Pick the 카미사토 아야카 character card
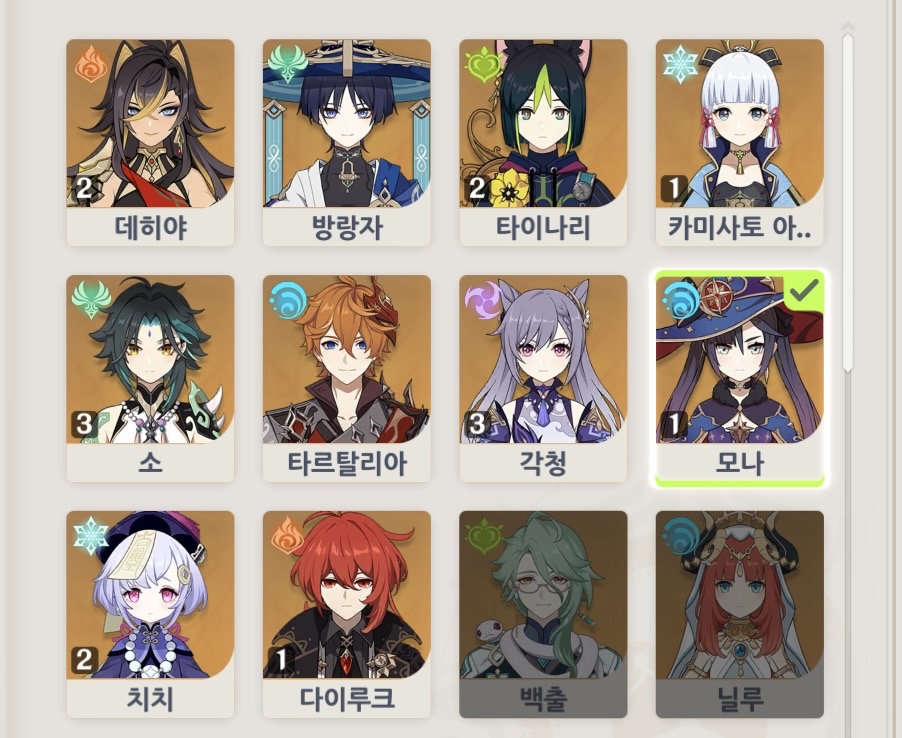 (740, 143)
